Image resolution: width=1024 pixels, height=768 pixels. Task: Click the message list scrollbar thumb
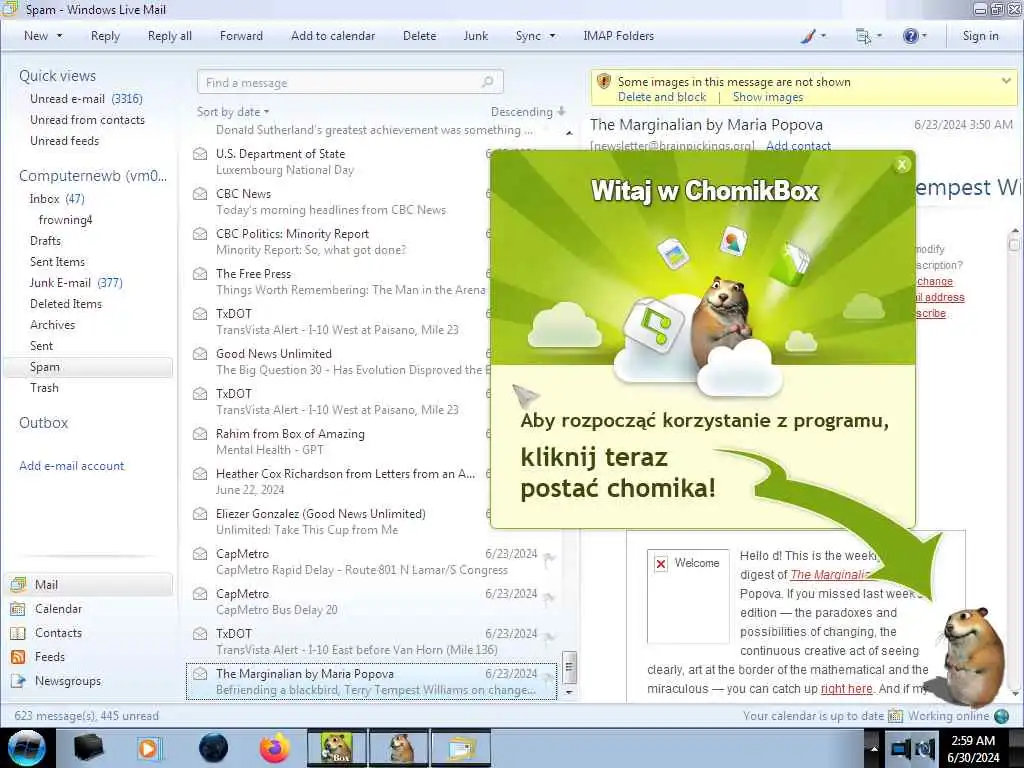[569, 667]
